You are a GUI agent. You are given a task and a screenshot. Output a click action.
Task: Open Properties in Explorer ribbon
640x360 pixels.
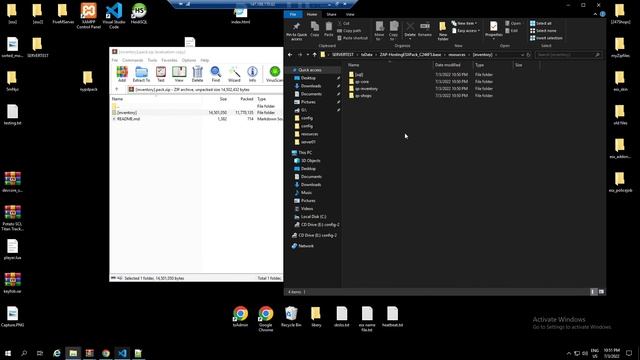[493, 30]
